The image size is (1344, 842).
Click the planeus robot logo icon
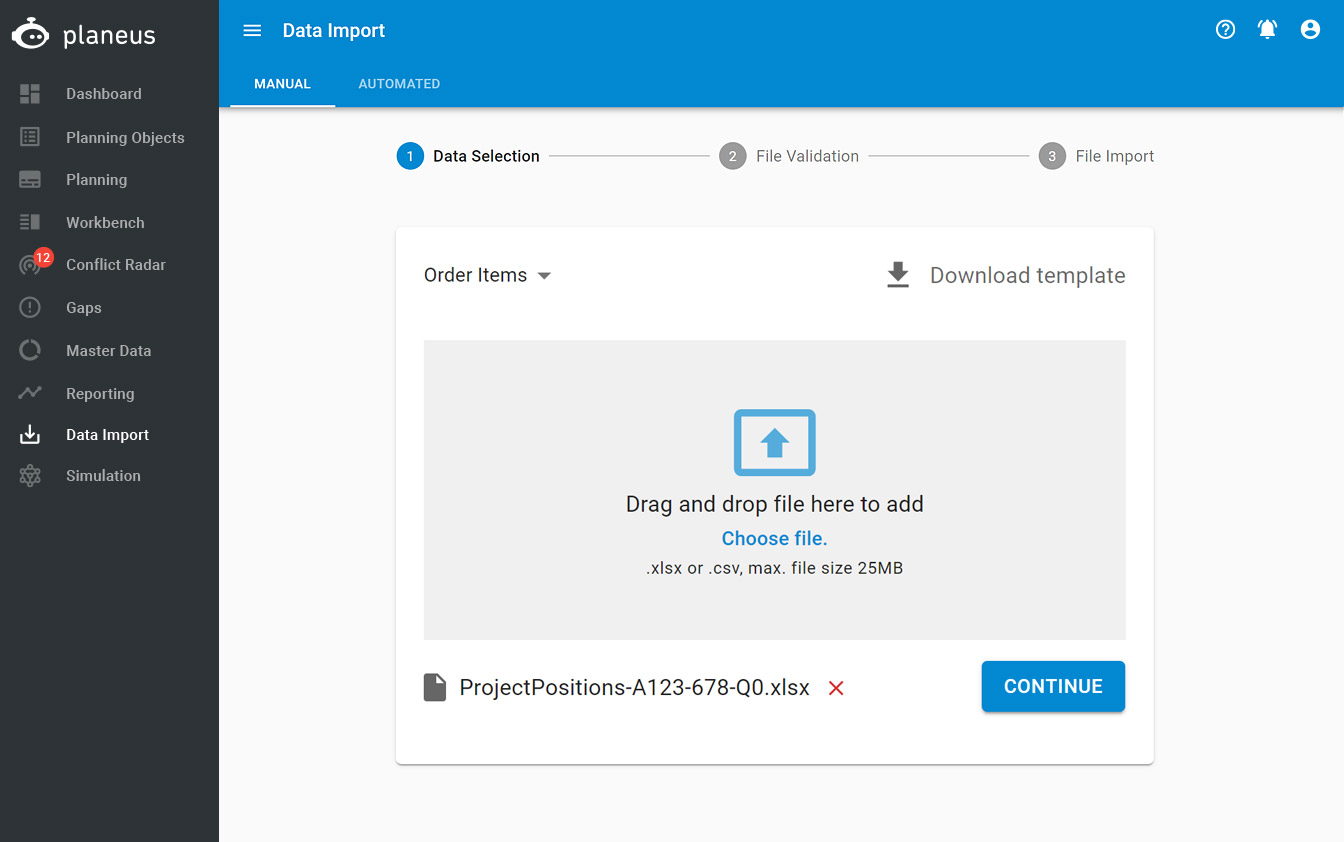pos(30,33)
